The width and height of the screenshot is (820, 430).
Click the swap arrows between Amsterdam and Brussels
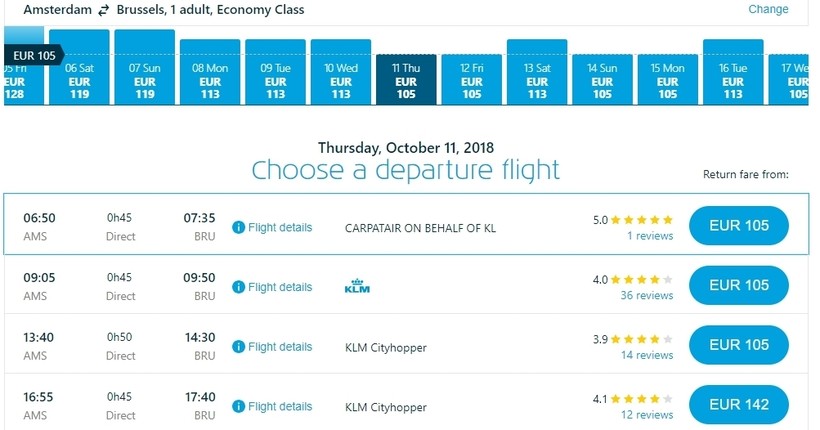click(x=103, y=10)
